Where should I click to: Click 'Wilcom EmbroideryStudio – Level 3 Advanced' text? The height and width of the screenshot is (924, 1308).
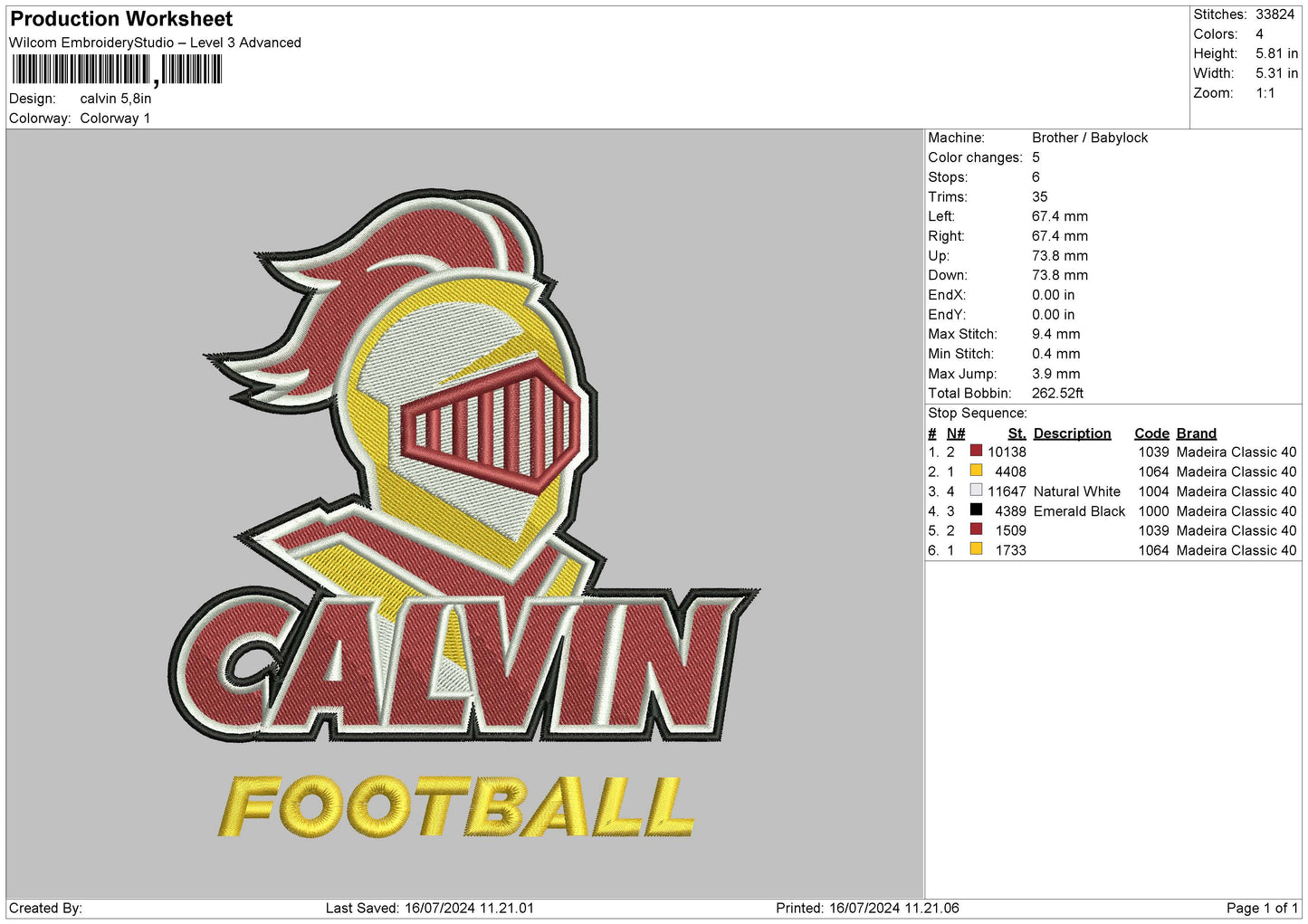[155, 43]
